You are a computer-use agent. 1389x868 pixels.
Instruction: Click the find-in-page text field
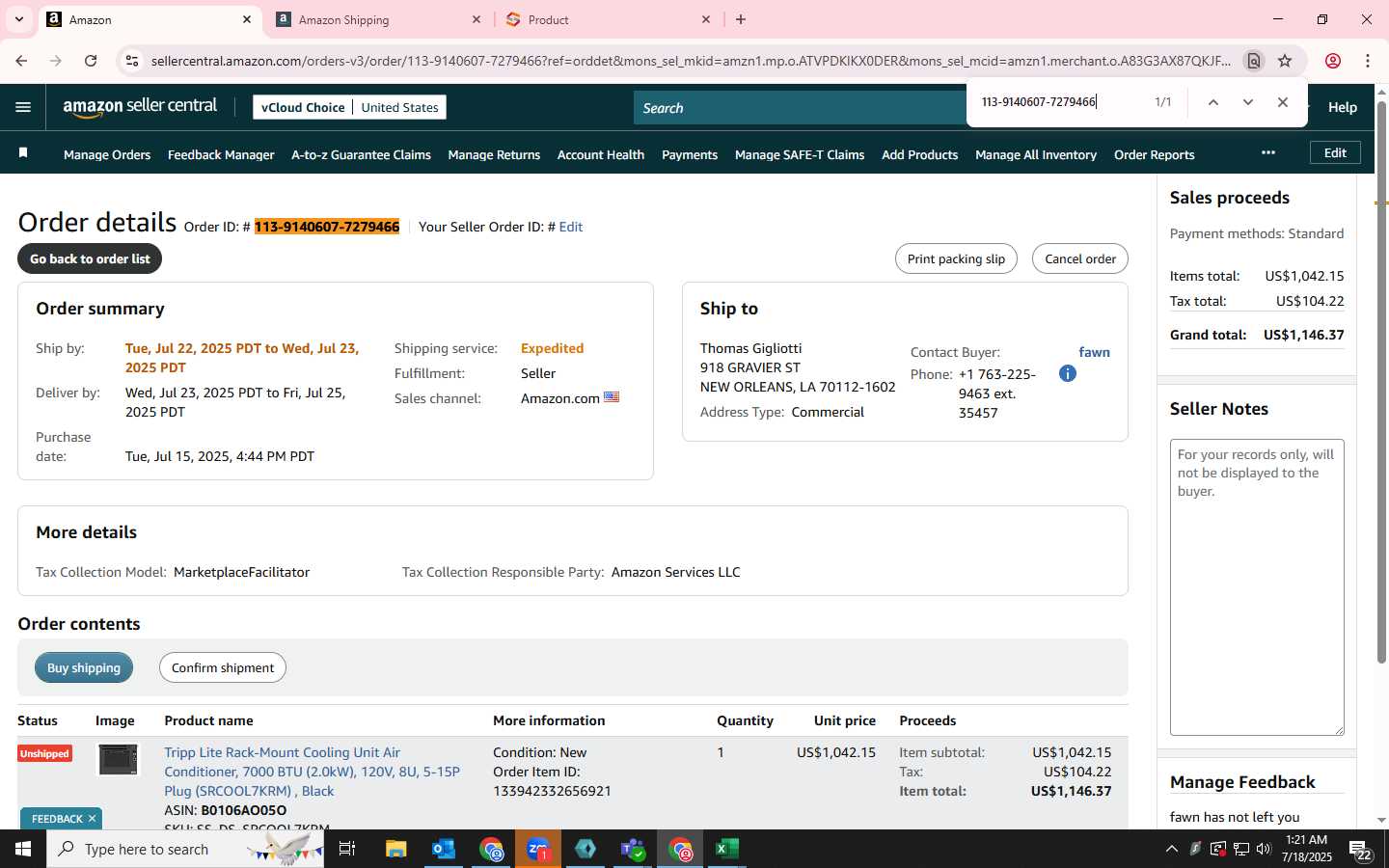(x=1061, y=102)
